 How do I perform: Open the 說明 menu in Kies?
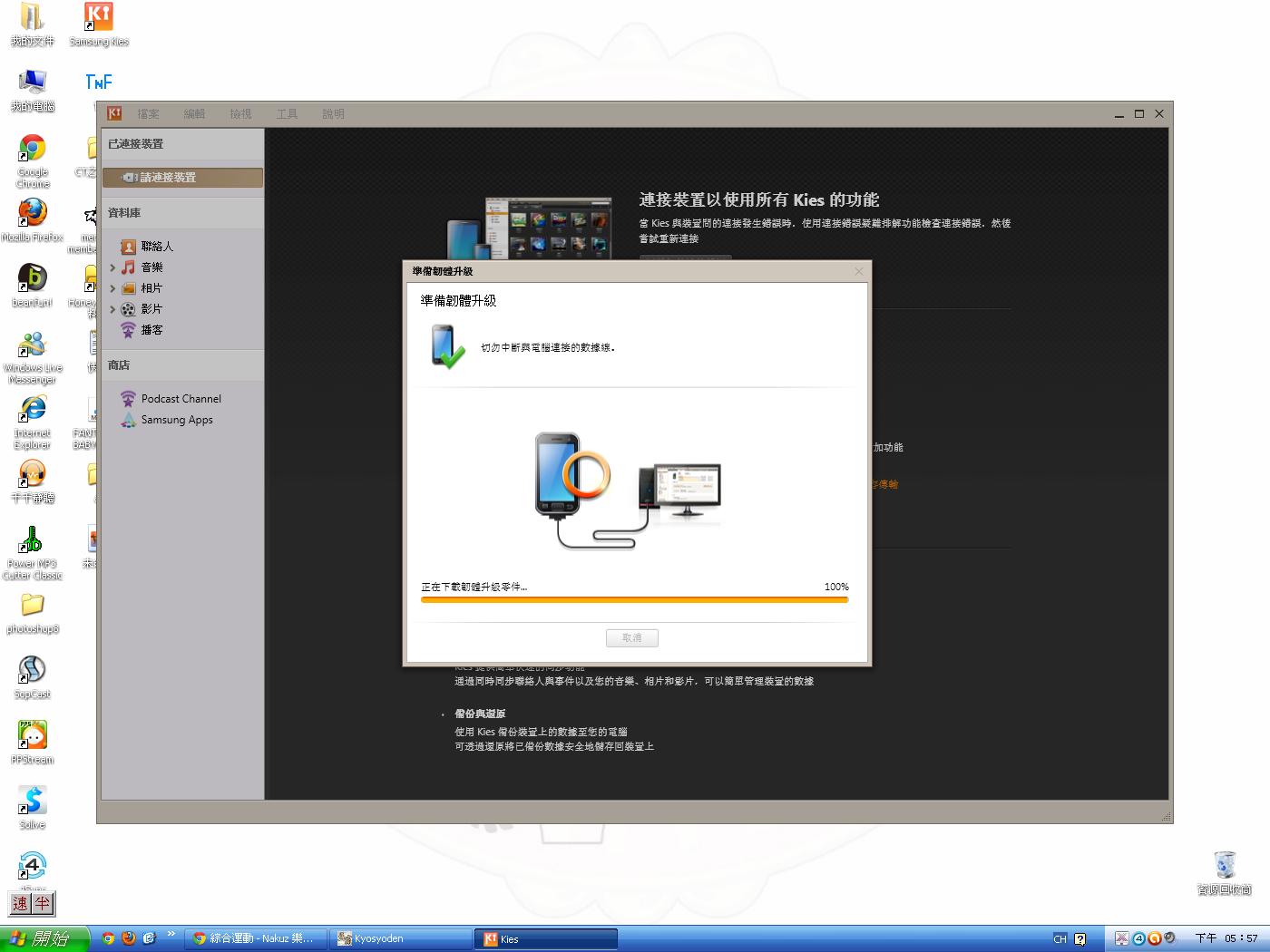click(x=333, y=113)
